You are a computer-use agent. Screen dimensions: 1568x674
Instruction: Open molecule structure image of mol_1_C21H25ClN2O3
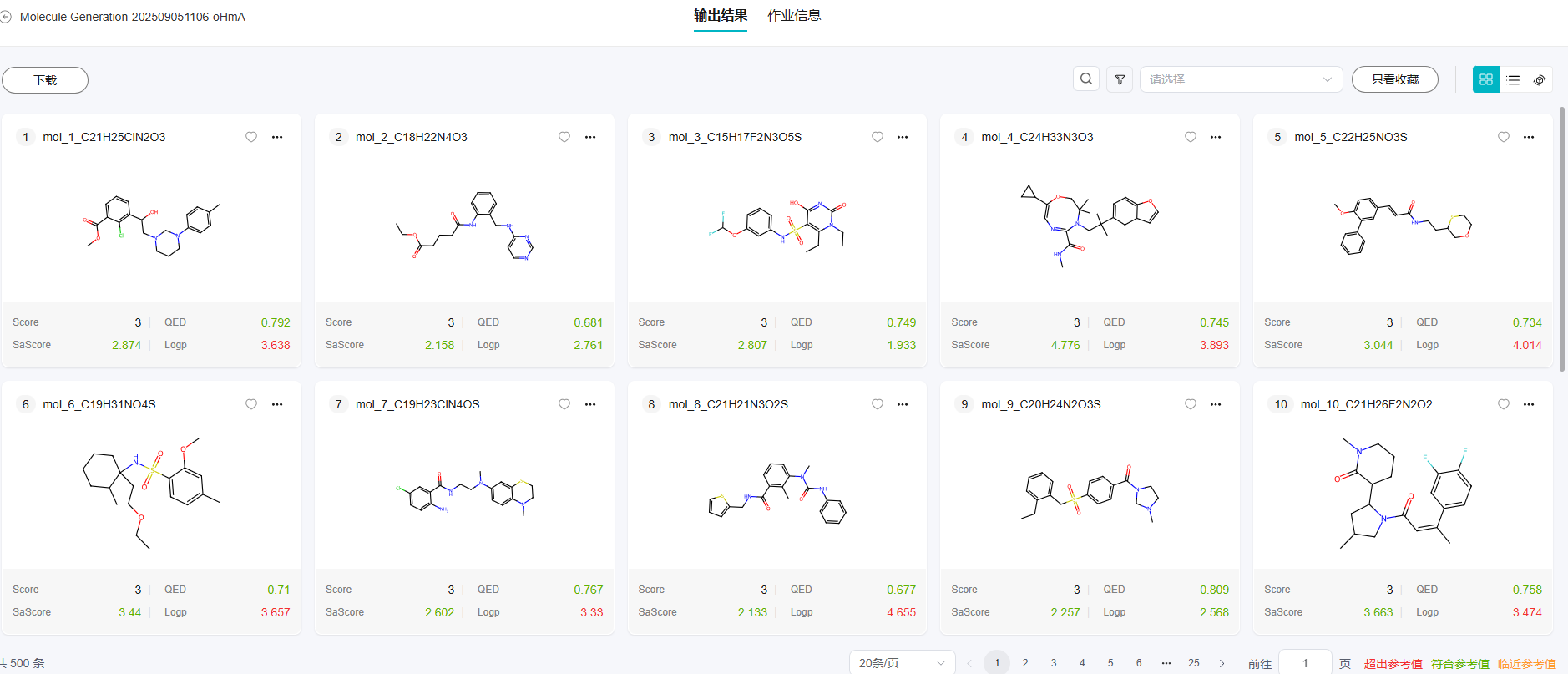[151, 226]
